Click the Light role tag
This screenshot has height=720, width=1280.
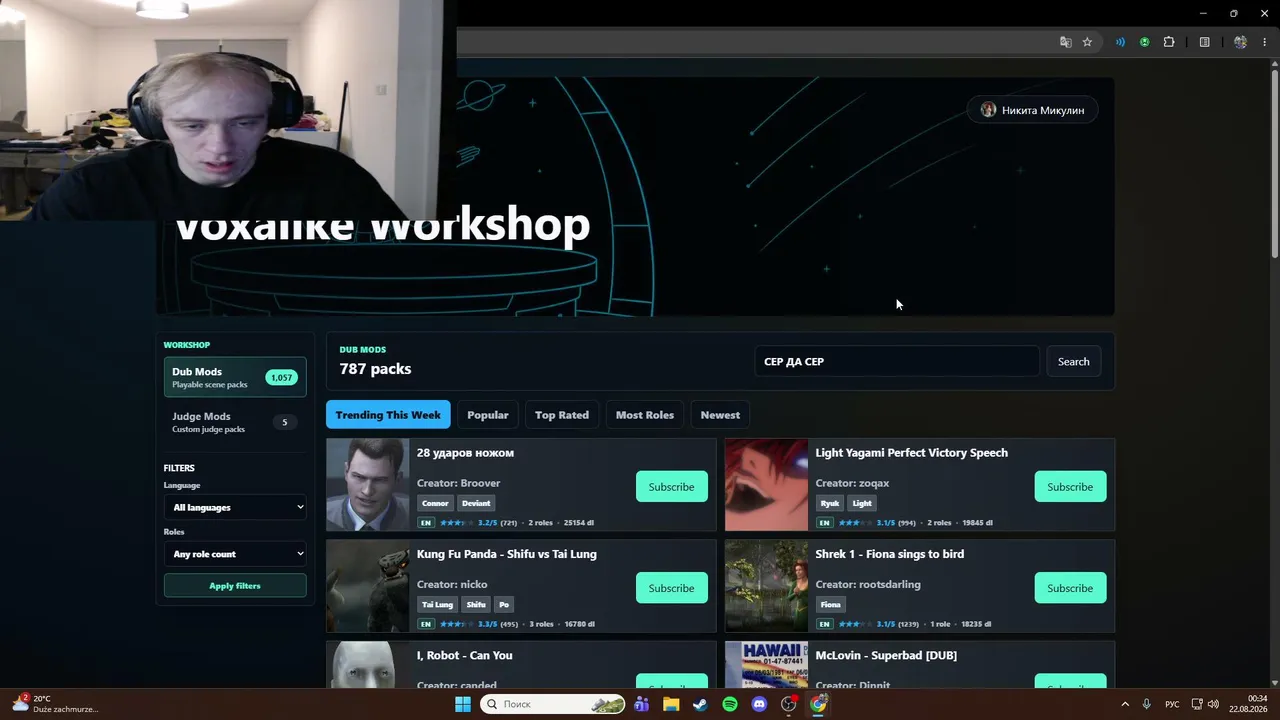pos(862,503)
